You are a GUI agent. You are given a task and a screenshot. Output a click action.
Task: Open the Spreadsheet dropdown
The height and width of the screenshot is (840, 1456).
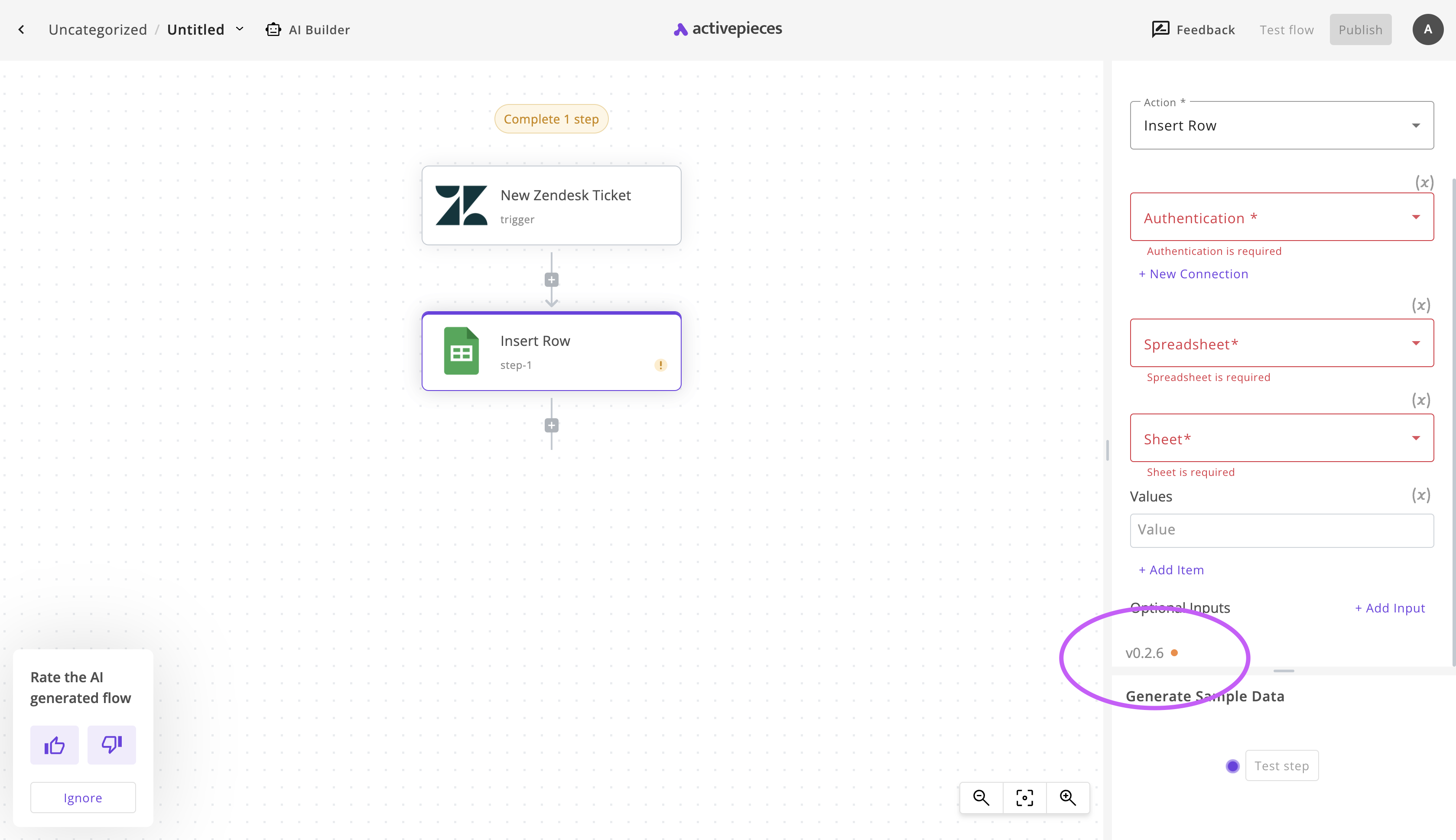click(x=1281, y=343)
